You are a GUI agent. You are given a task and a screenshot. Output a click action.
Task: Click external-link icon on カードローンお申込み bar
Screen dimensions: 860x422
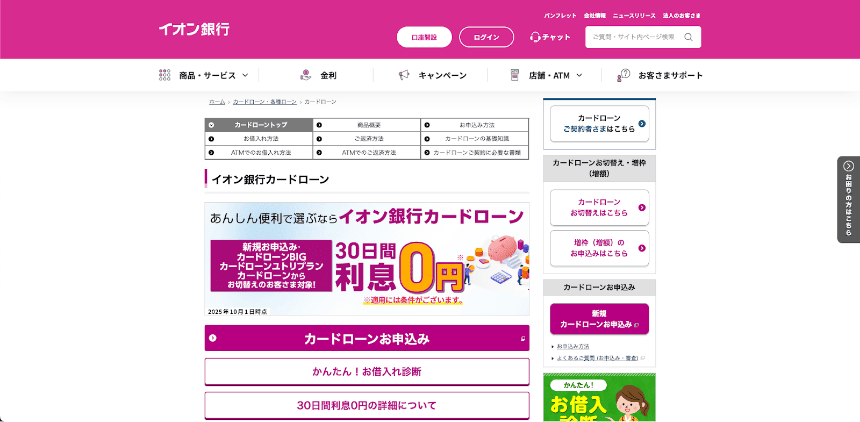[x=523, y=339]
